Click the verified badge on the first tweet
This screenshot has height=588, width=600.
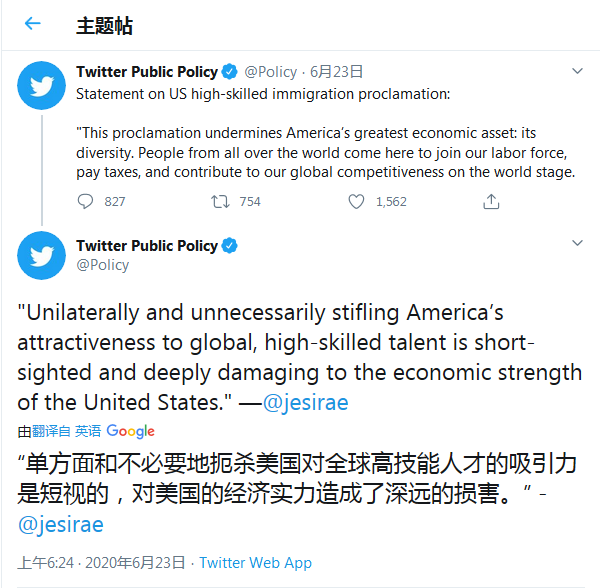pos(230,72)
